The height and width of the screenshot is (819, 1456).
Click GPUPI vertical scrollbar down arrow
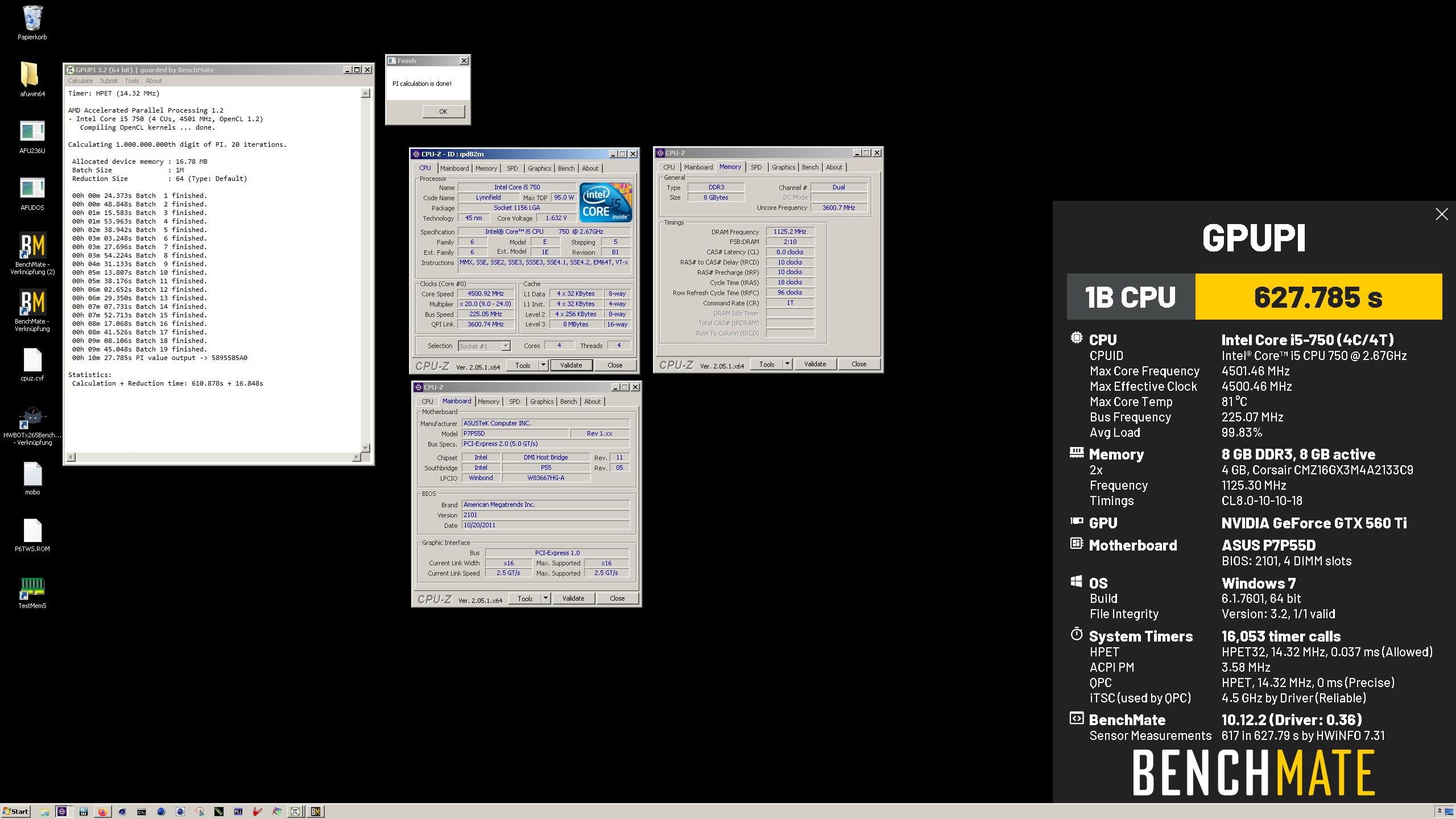366,448
